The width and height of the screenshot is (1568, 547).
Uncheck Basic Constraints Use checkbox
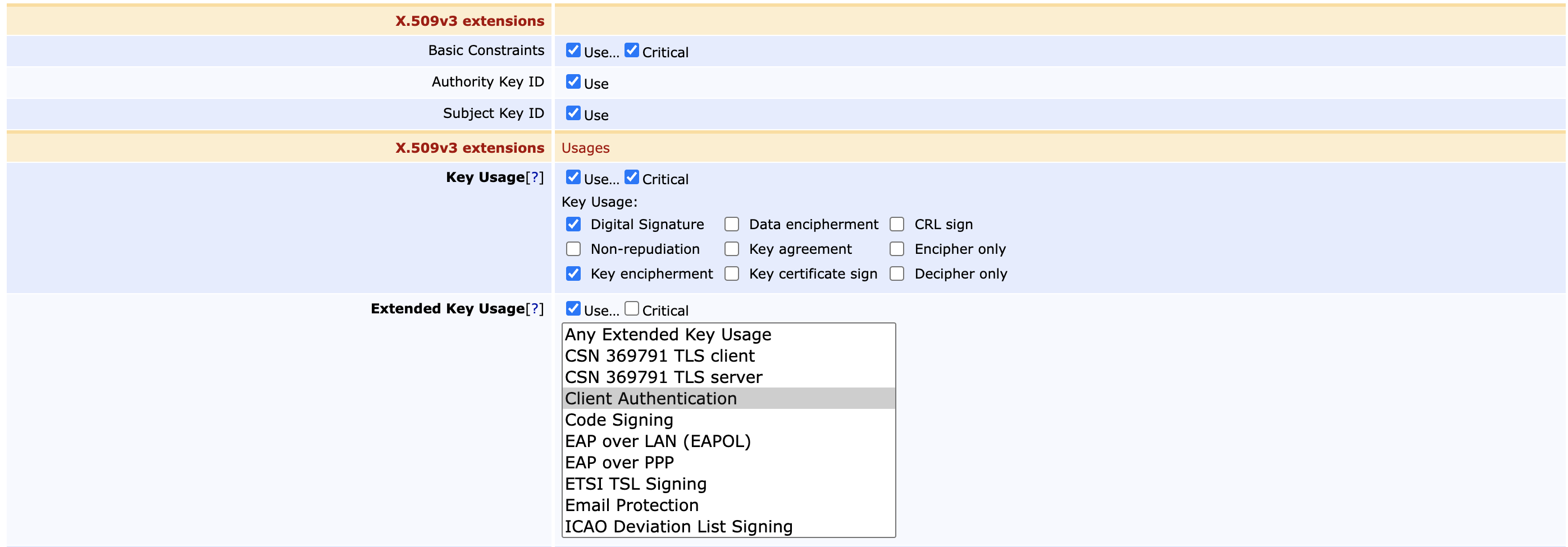(573, 51)
